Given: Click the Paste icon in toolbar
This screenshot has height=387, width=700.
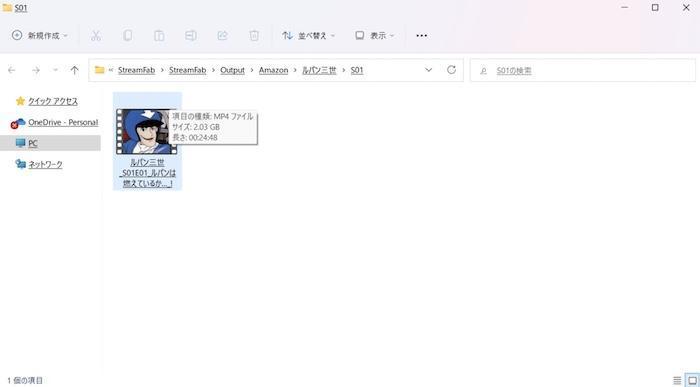Looking at the screenshot, I should point(159,35).
